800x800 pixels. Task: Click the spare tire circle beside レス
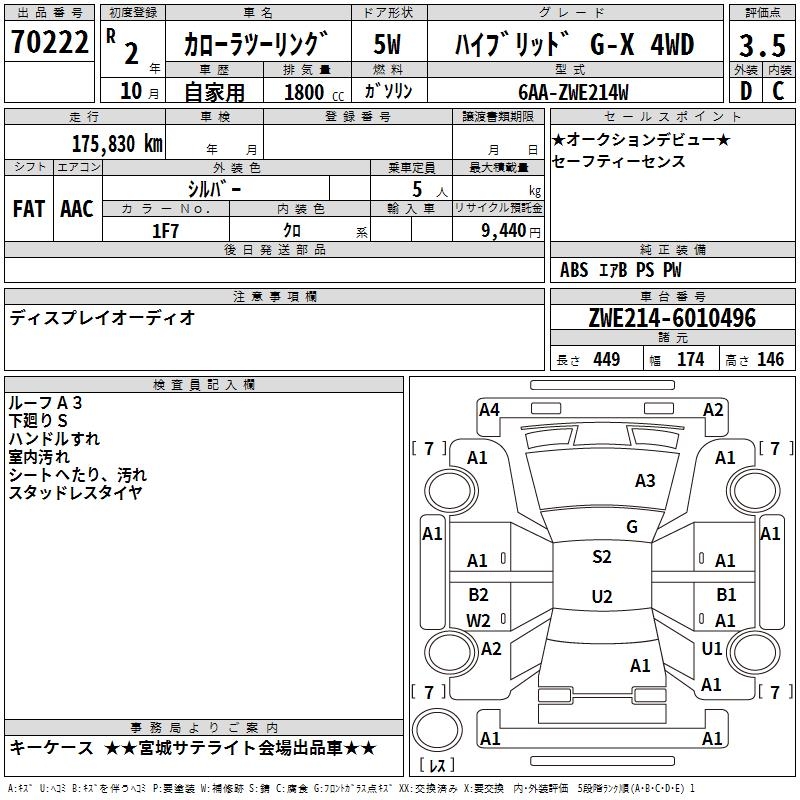click(x=439, y=728)
